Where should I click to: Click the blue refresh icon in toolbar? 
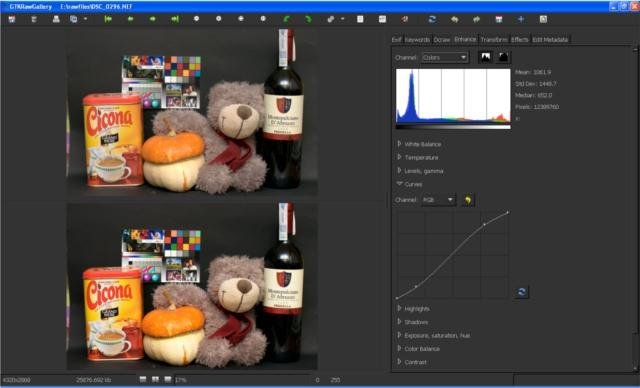pos(432,19)
